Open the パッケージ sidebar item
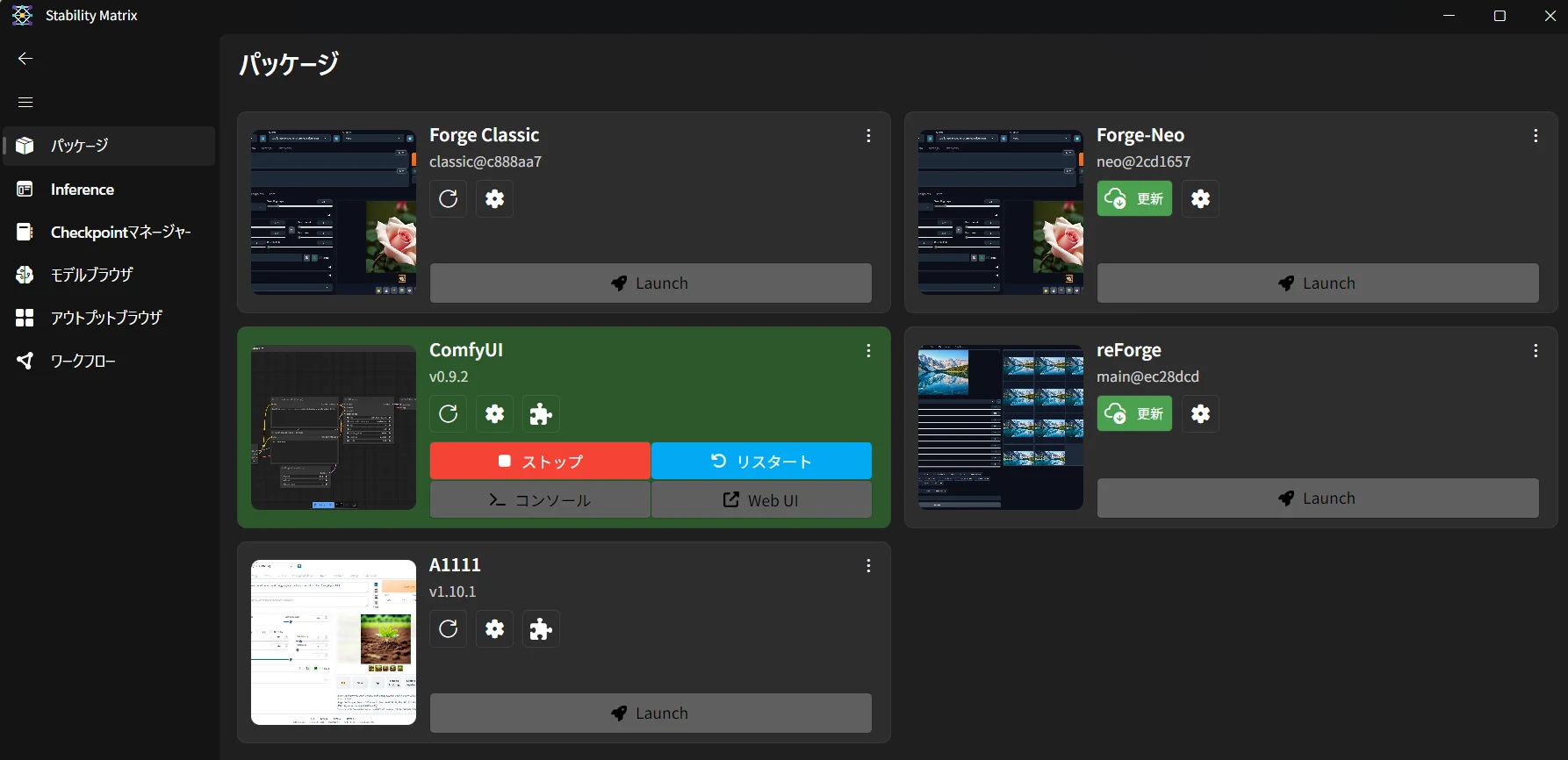 109,146
